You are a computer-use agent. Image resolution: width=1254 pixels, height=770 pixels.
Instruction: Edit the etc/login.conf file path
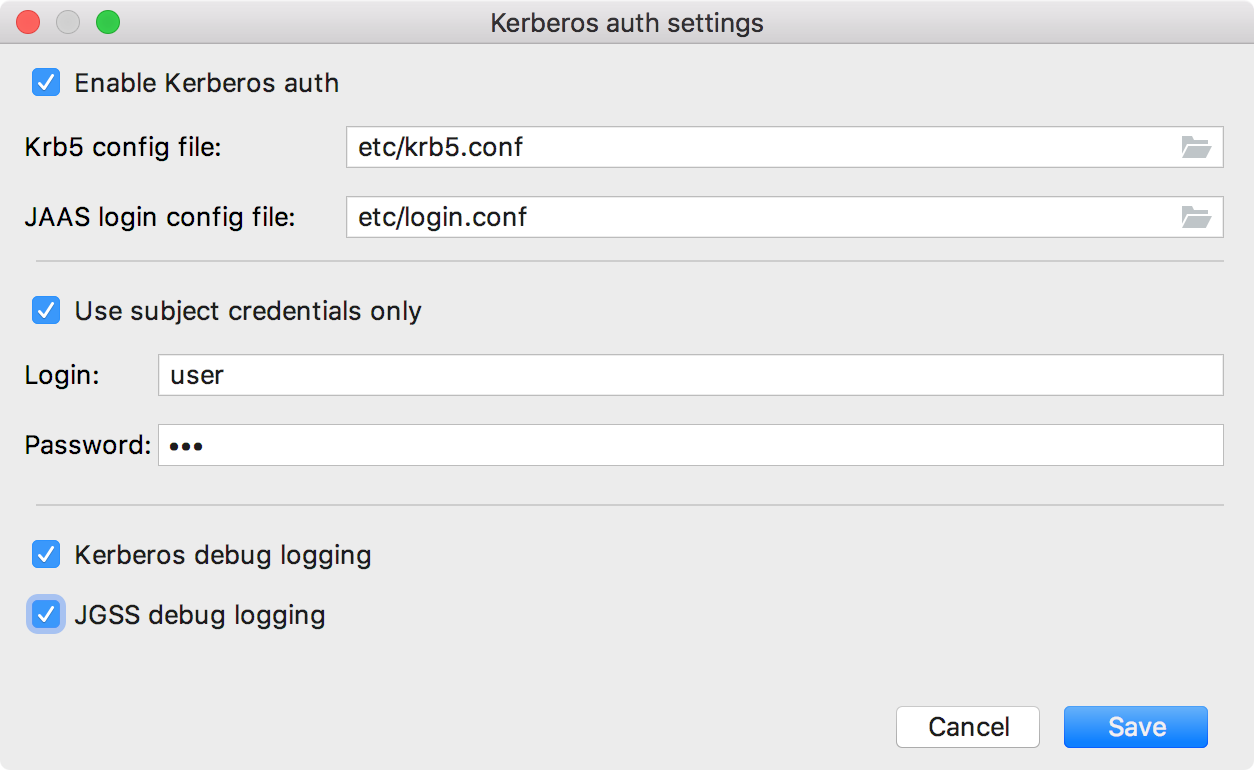coord(445,217)
